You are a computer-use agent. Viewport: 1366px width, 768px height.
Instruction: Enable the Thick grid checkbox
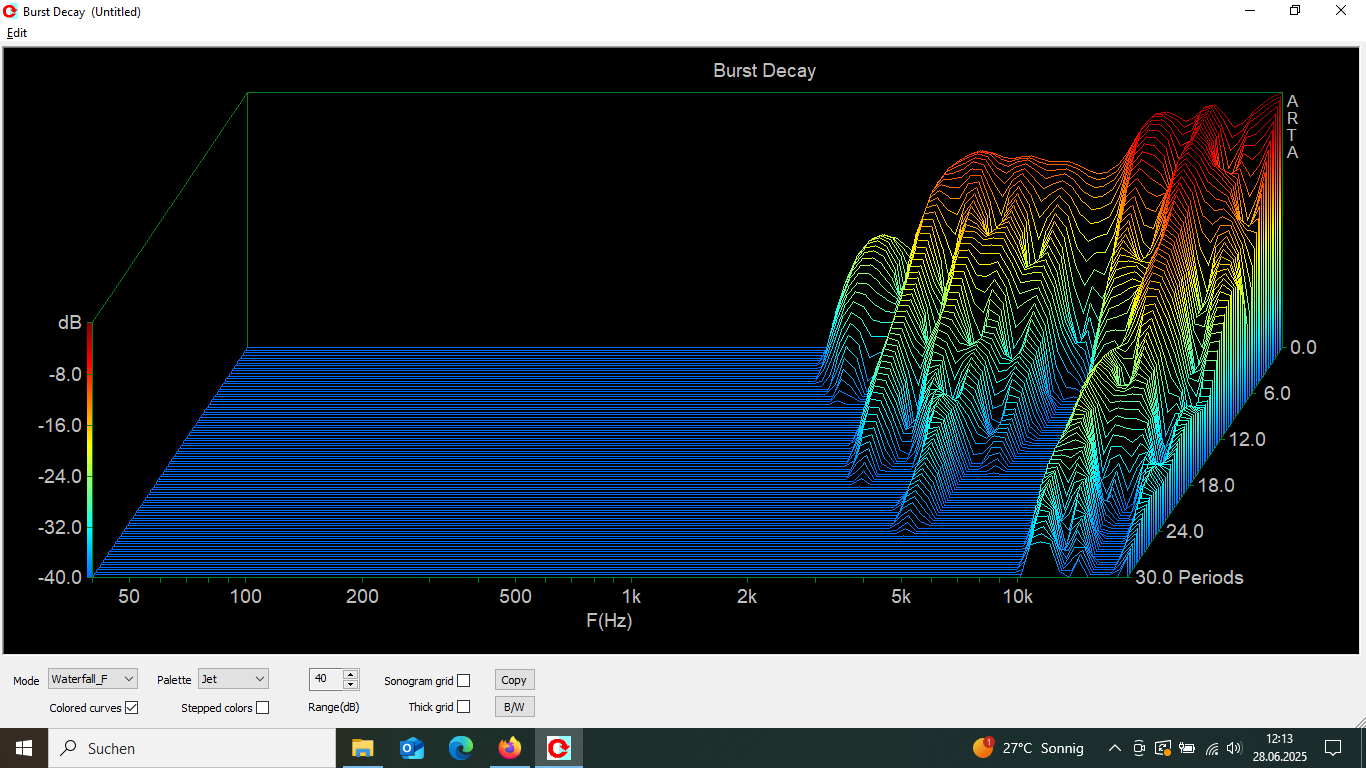click(x=463, y=707)
